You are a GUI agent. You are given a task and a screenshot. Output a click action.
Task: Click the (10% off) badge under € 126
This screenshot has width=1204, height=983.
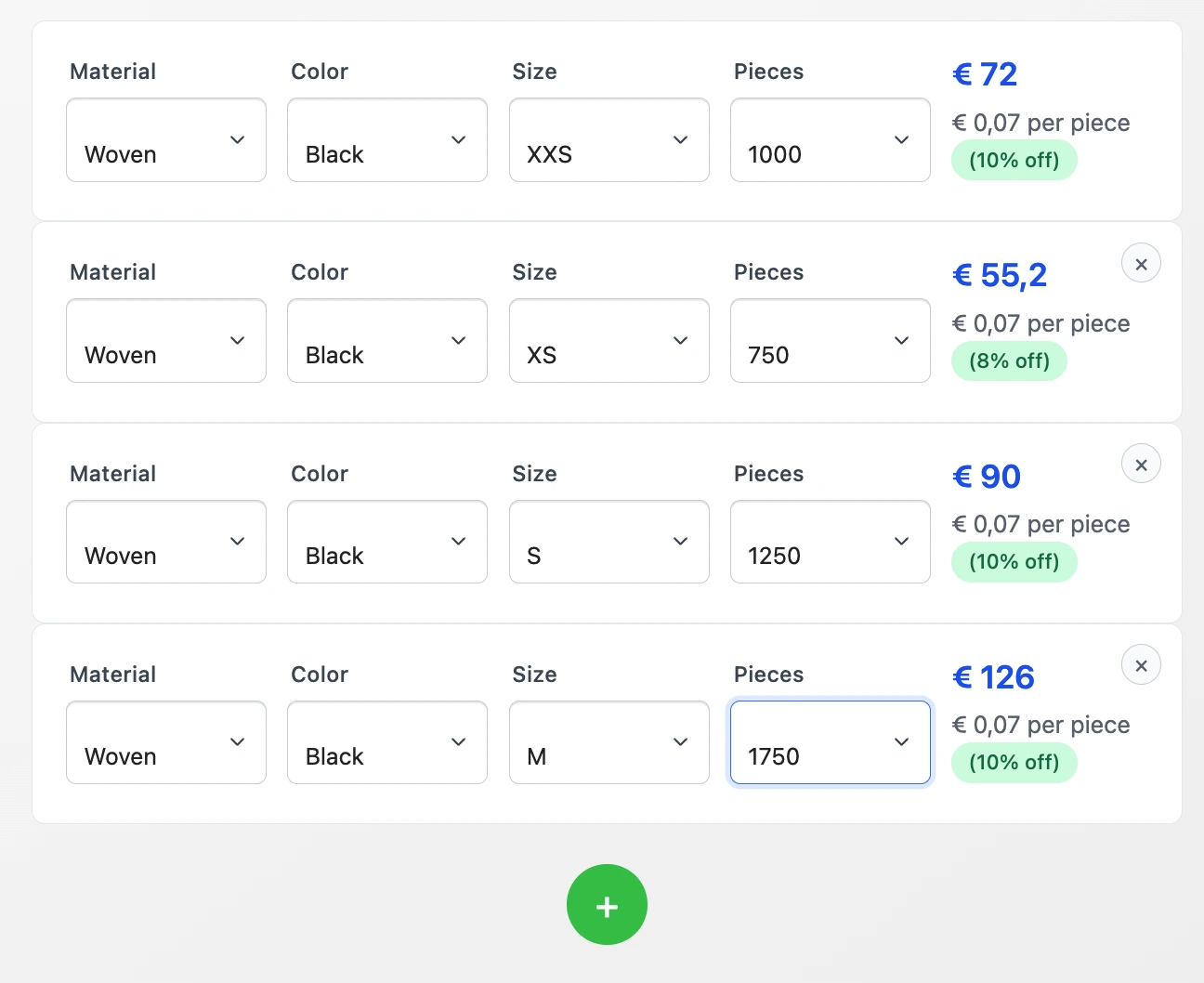point(1014,763)
